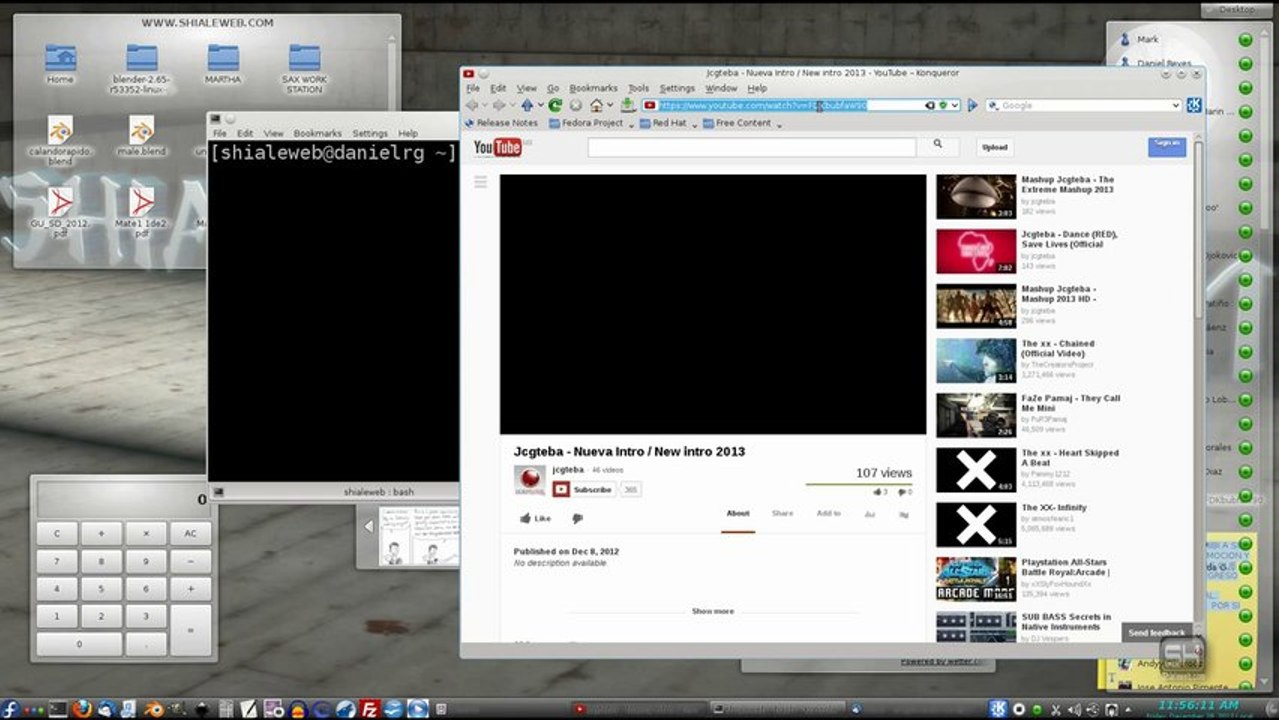The image size is (1279, 720).
Task: Click the calculator AC button
Action: point(190,534)
